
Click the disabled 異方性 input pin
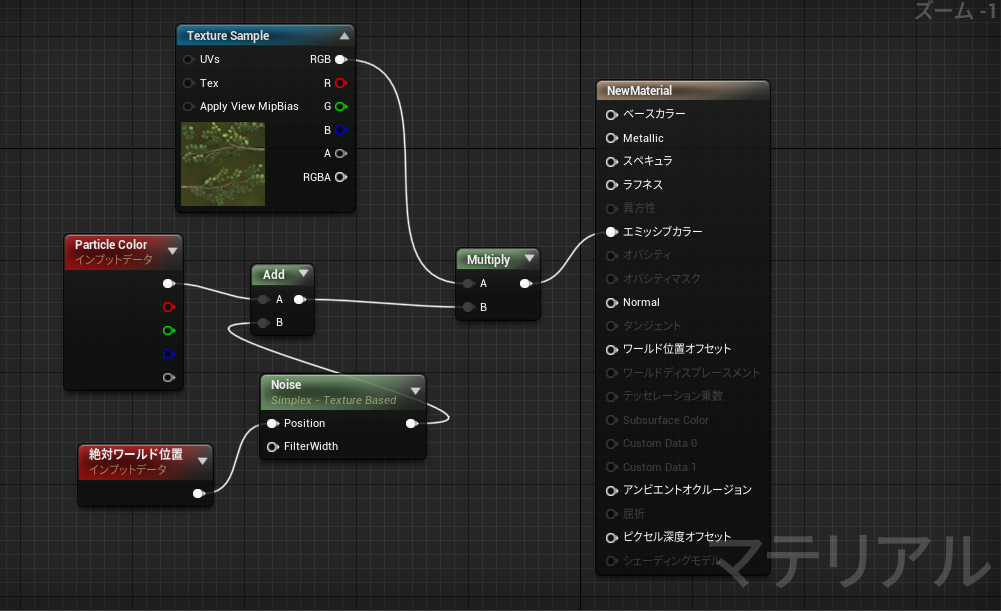pyautogui.click(x=612, y=209)
